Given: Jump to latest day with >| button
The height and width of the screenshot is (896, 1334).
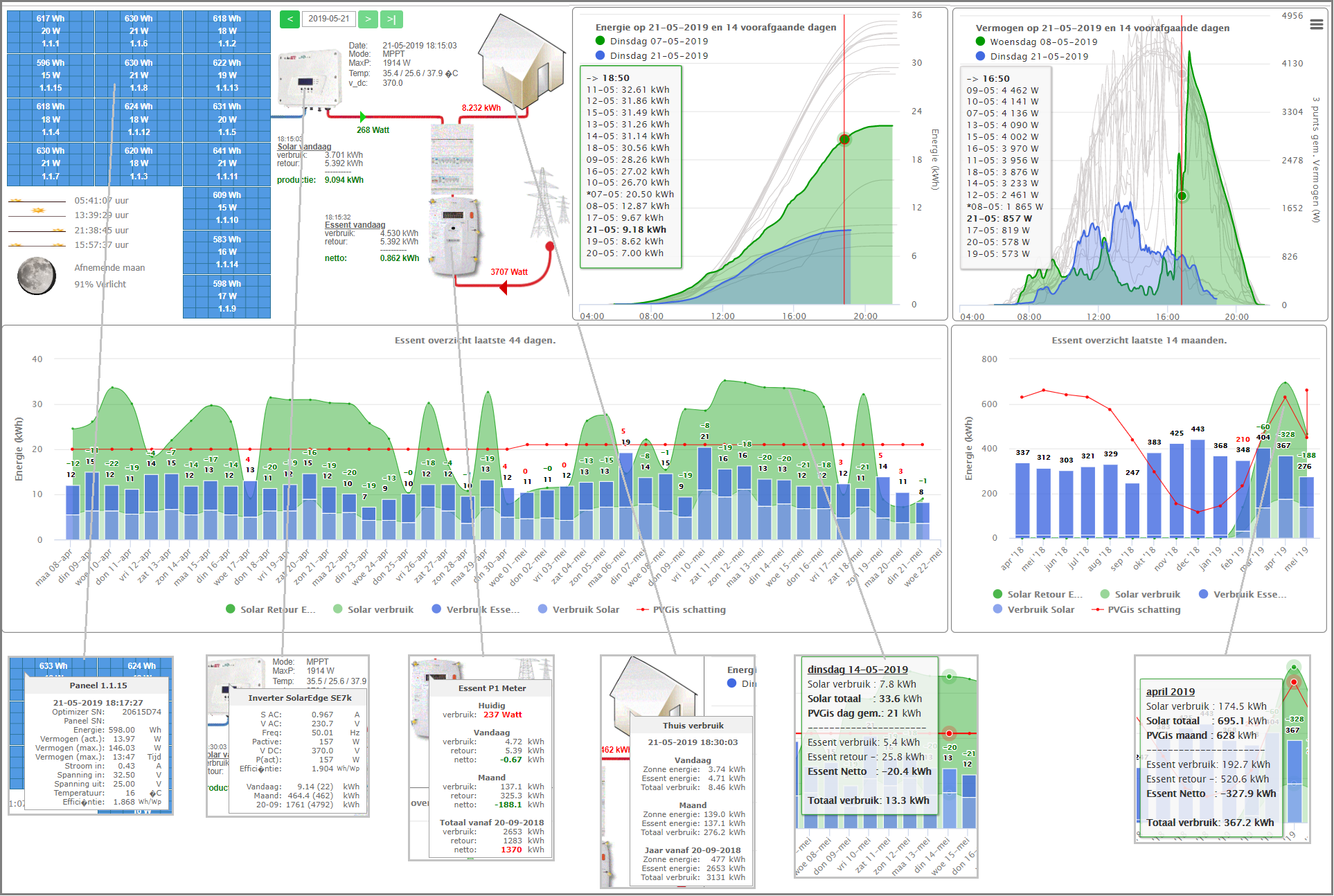Looking at the screenshot, I should click(391, 19).
